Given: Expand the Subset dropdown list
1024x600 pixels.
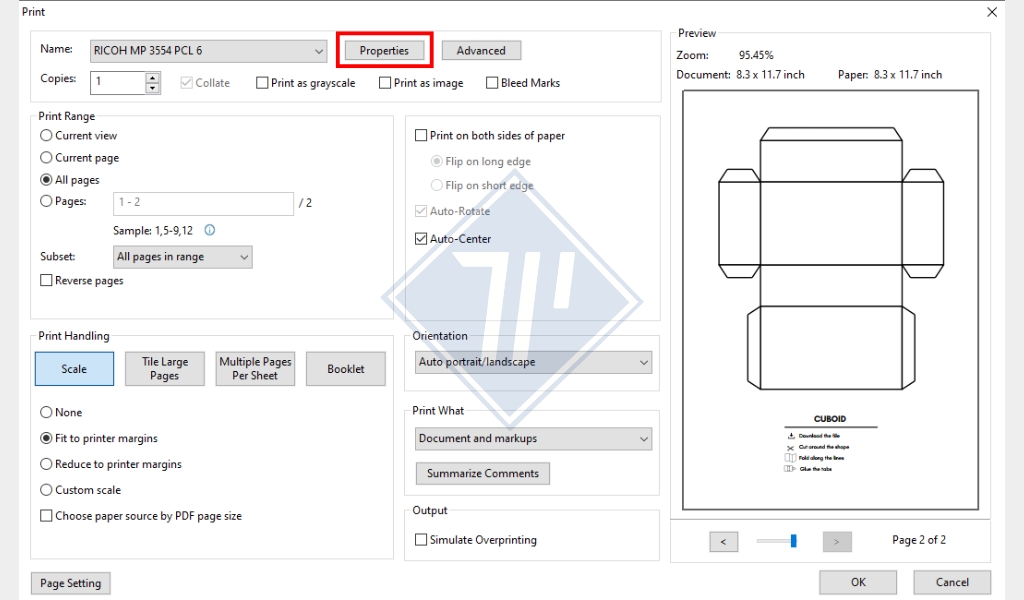Looking at the screenshot, I should (182, 257).
